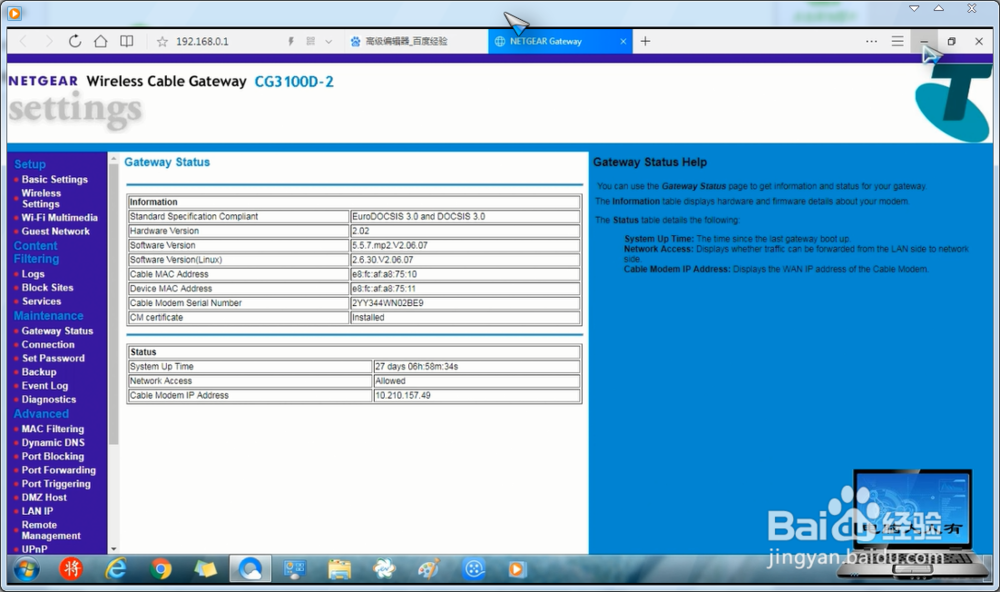This screenshot has height=592, width=1000.
Task: Open the Paint palette taskbar icon
Action: click(429, 569)
